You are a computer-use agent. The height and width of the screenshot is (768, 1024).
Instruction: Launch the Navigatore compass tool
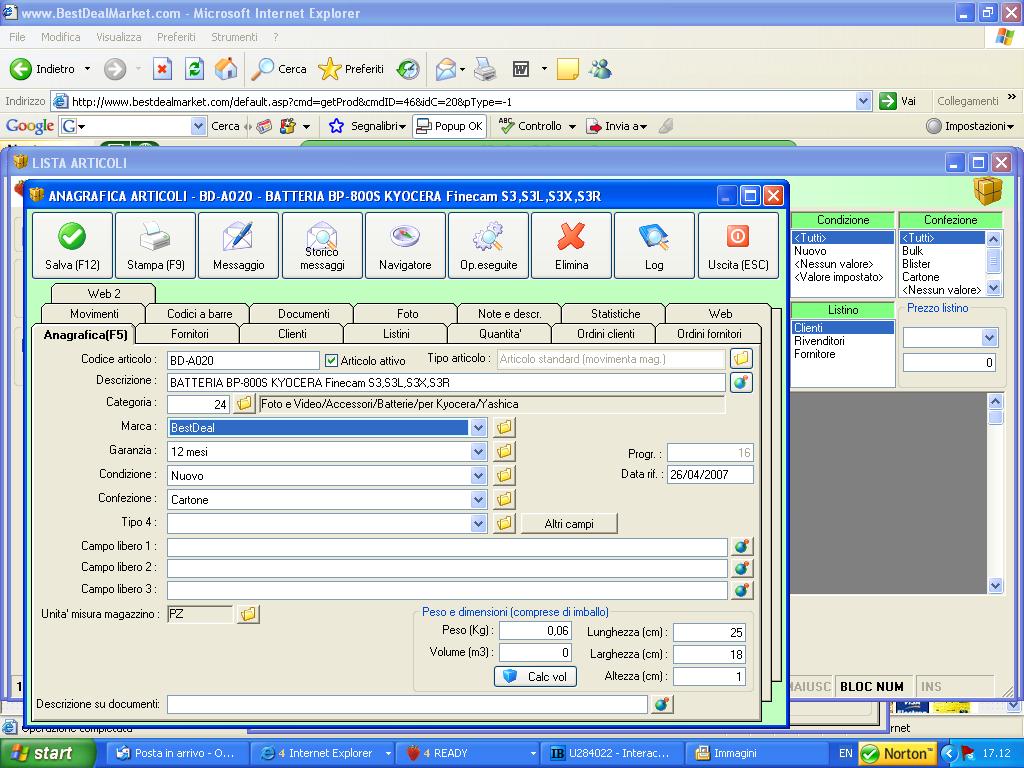(x=405, y=245)
